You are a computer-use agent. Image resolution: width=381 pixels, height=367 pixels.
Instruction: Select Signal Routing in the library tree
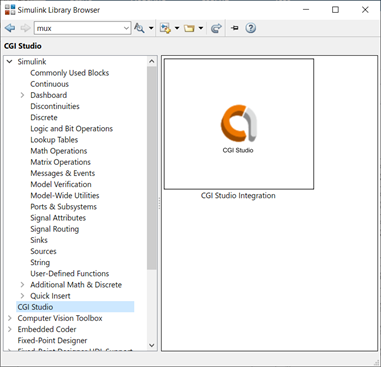click(55, 229)
